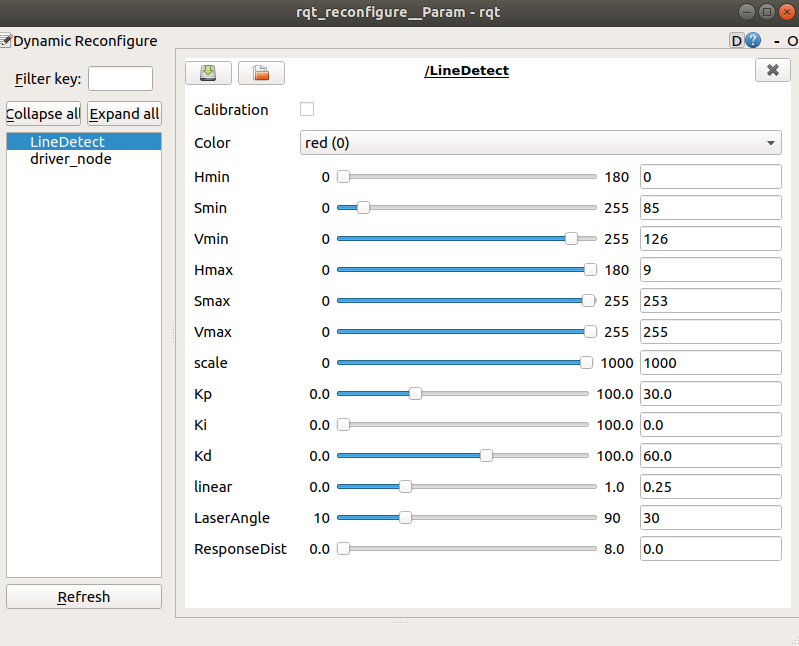
Task: Focus the LaserAngle value field showing 30
Action: click(710, 518)
